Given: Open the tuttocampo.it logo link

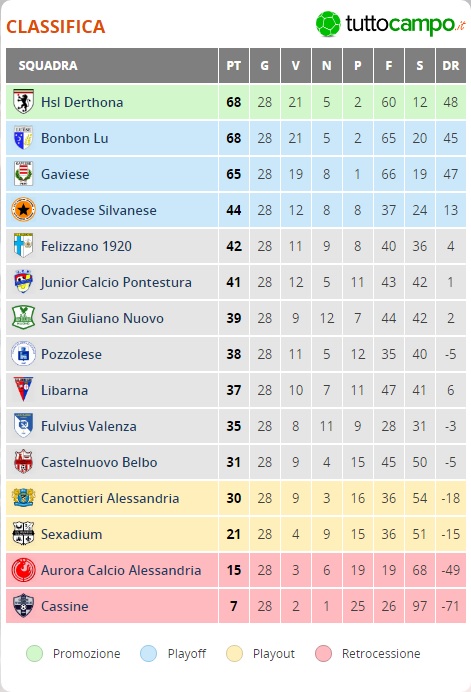Looking at the screenshot, I should tap(390, 24).
